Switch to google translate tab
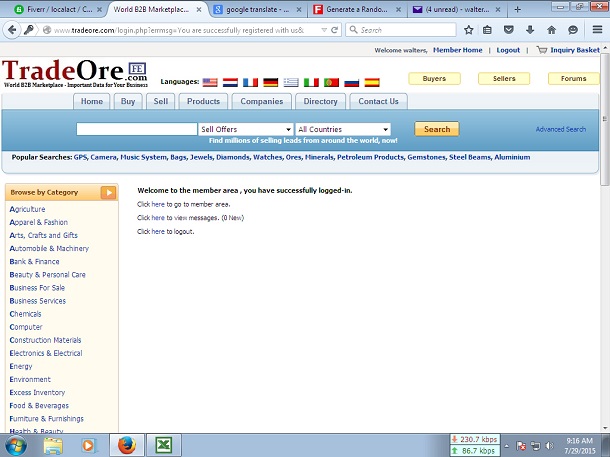Image resolution: width=610 pixels, height=457 pixels. click(258, 9)
